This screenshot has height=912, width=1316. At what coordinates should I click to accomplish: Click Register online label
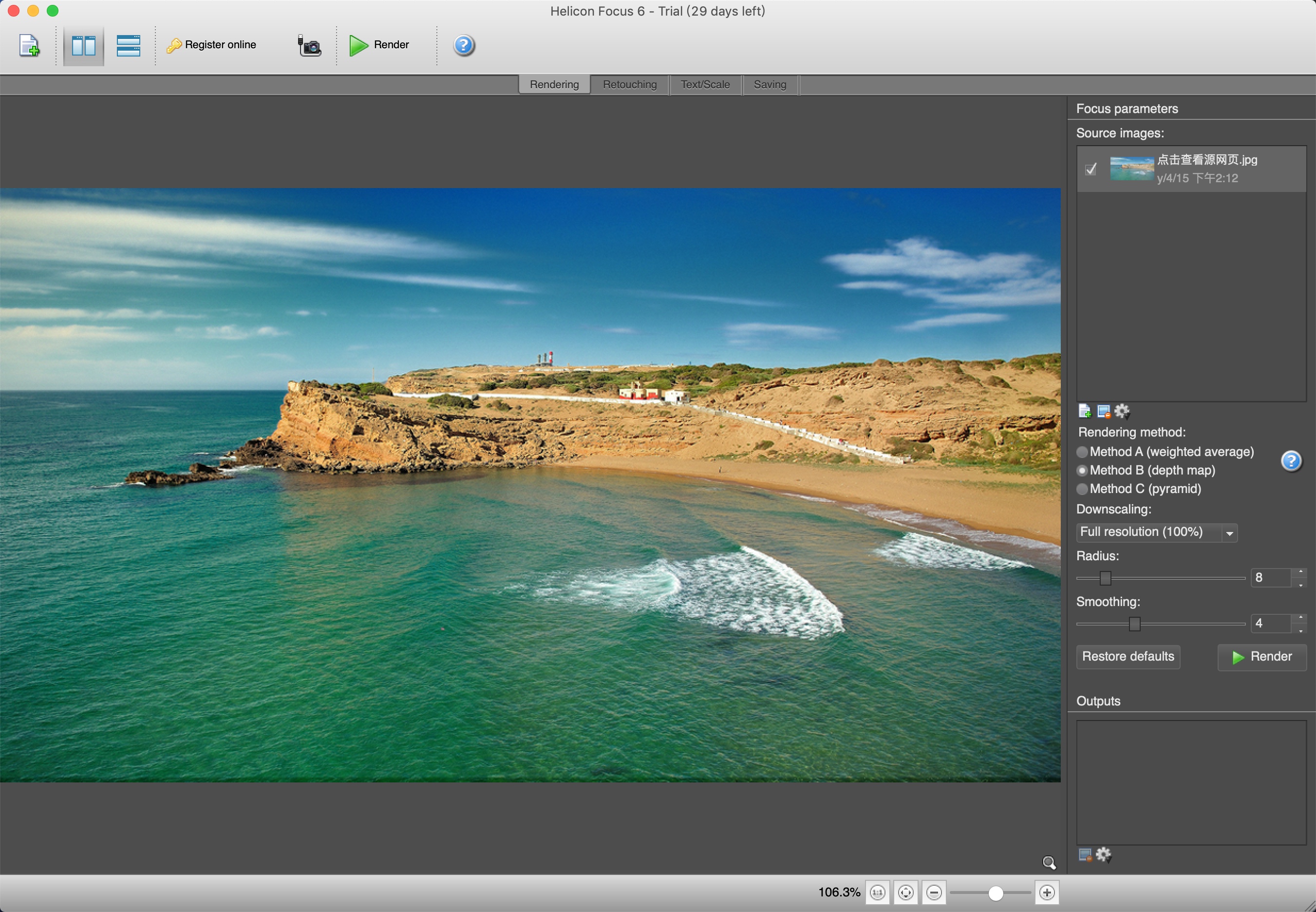pyautogui.click(x=221, y=44)
